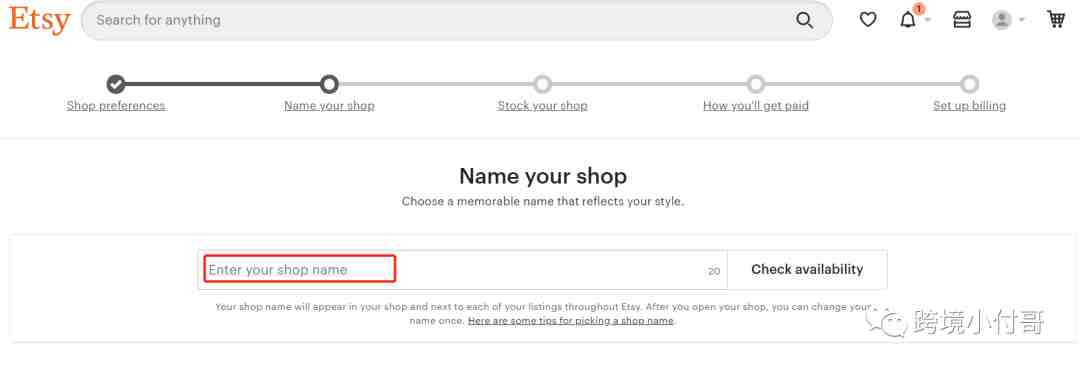The width and height of the screenshot is (1080, 369).
Task: Open How you'll get paid step
Action: point(756,106)
